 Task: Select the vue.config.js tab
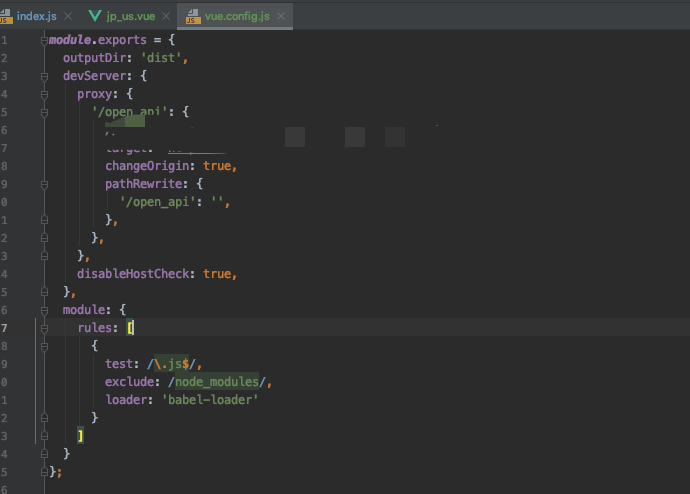click(x=237, y=16)
